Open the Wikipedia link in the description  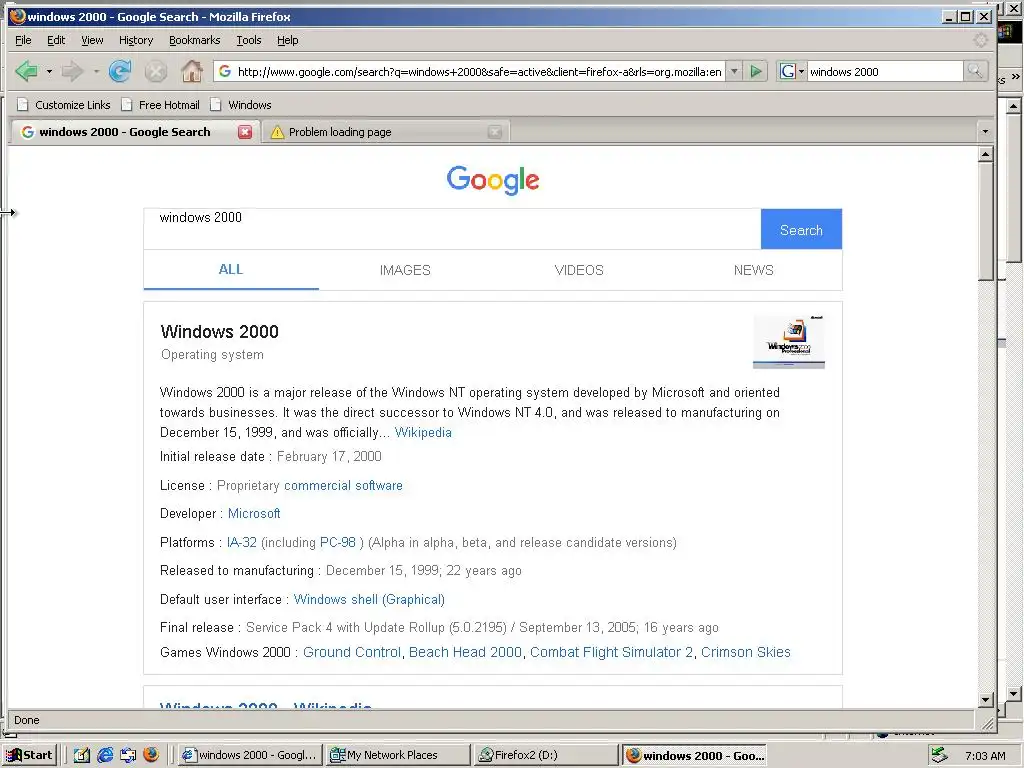click(423, 432)
